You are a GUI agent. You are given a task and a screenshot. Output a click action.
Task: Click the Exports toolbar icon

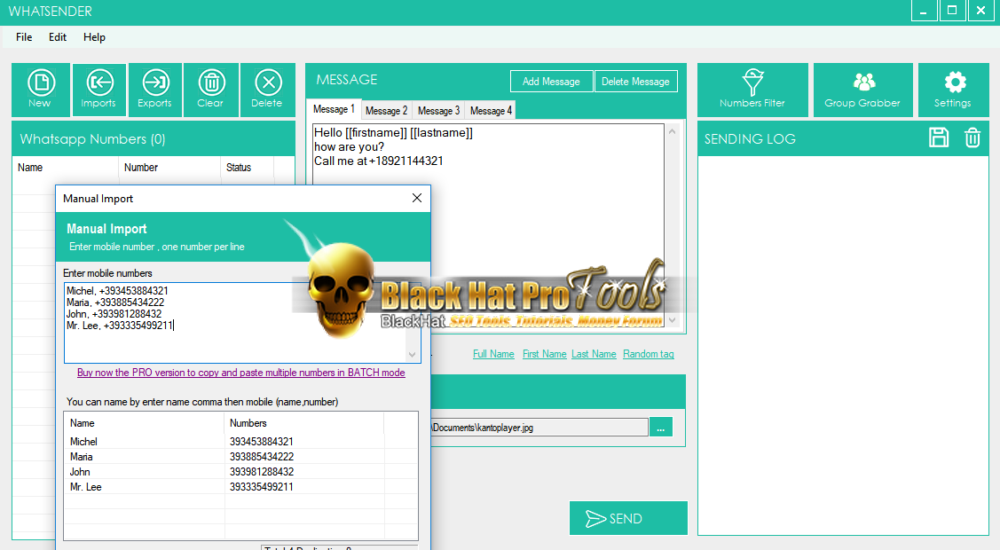coord(155,90)
